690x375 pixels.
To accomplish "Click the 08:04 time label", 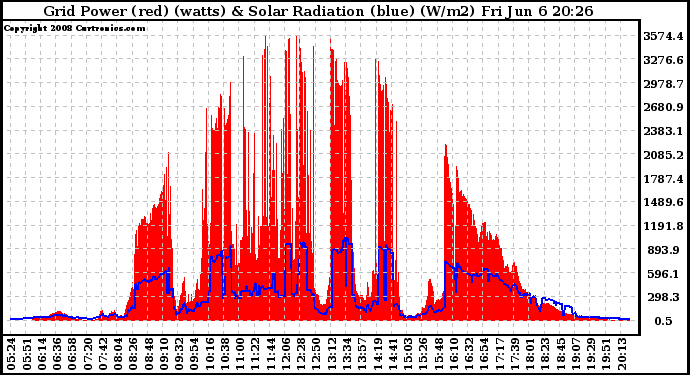I will tap(118, 354).
